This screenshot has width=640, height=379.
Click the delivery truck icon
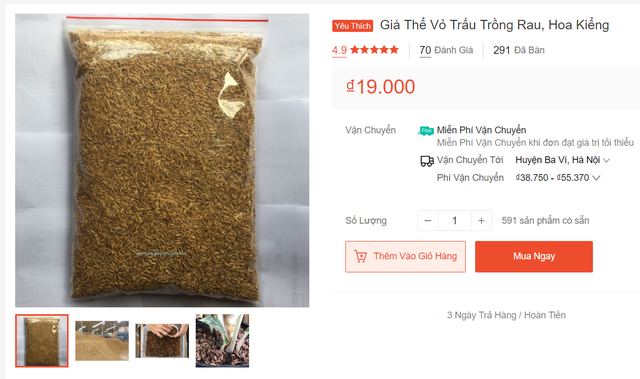pyautogui.click(x=427, y=161)
